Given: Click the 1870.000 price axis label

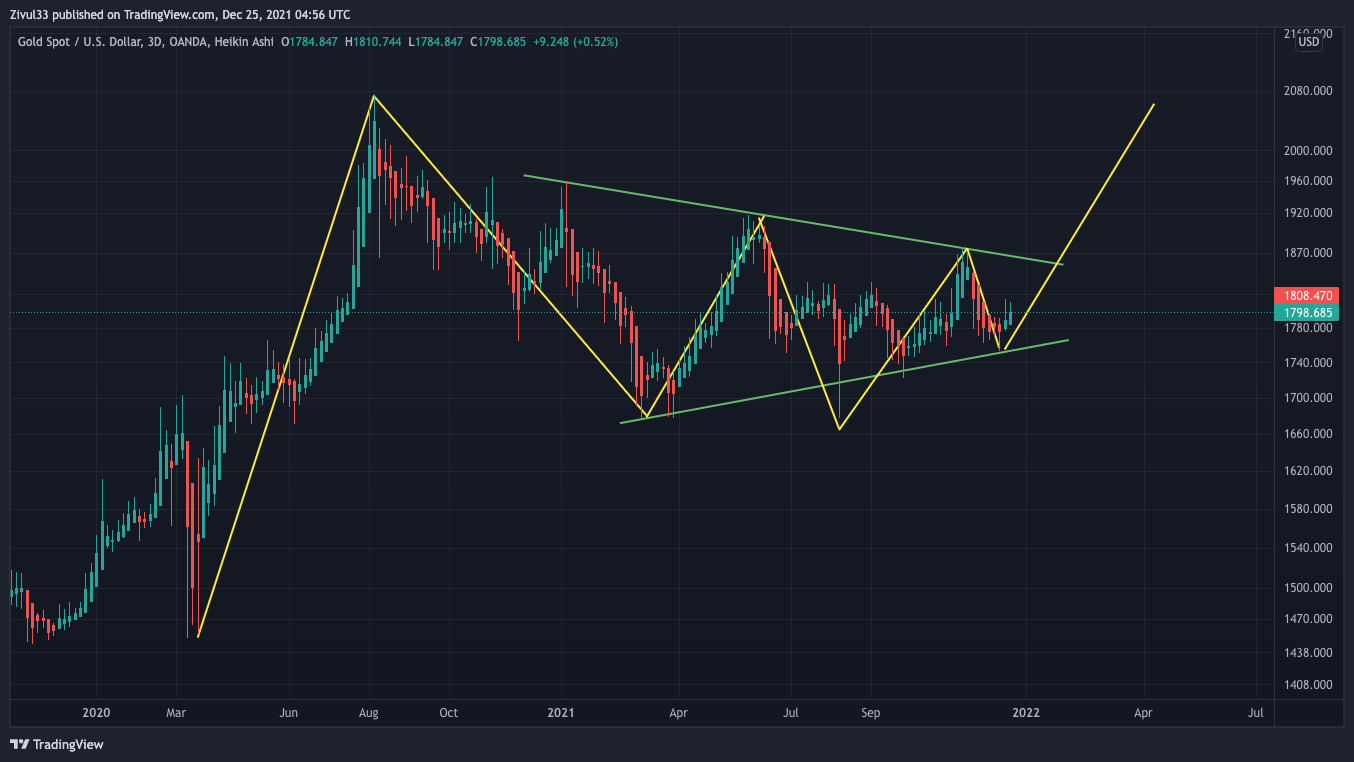Looking at the screenshot, I should pos(1308,253).
